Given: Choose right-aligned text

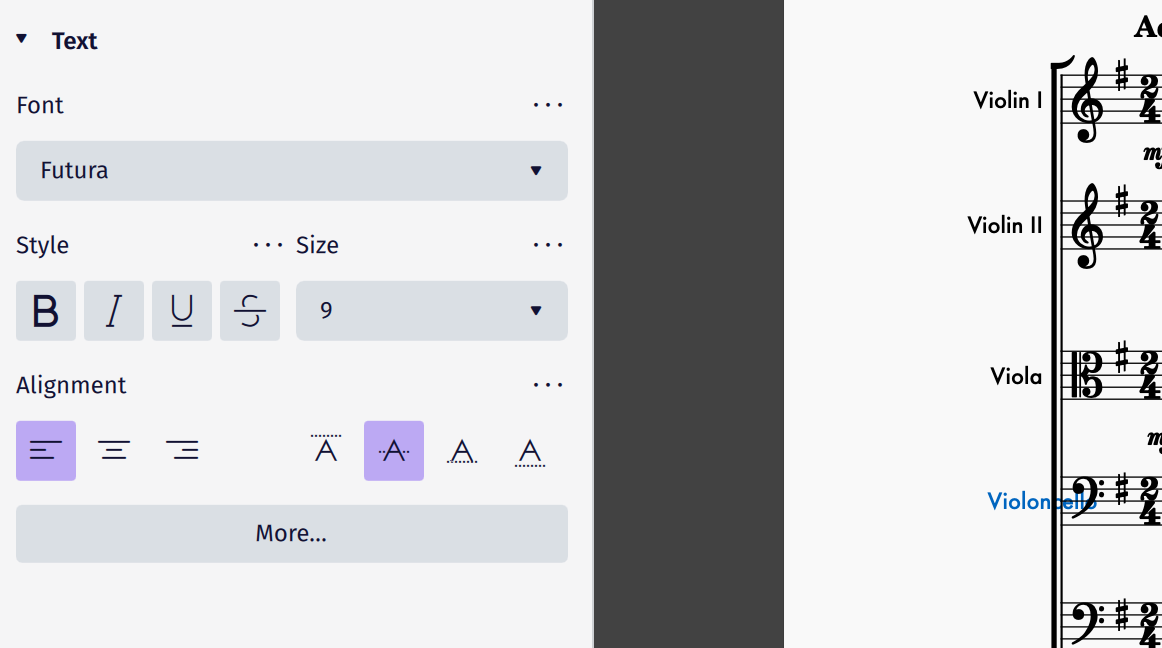Looking at the screenshot, I should tap(183, 450).
